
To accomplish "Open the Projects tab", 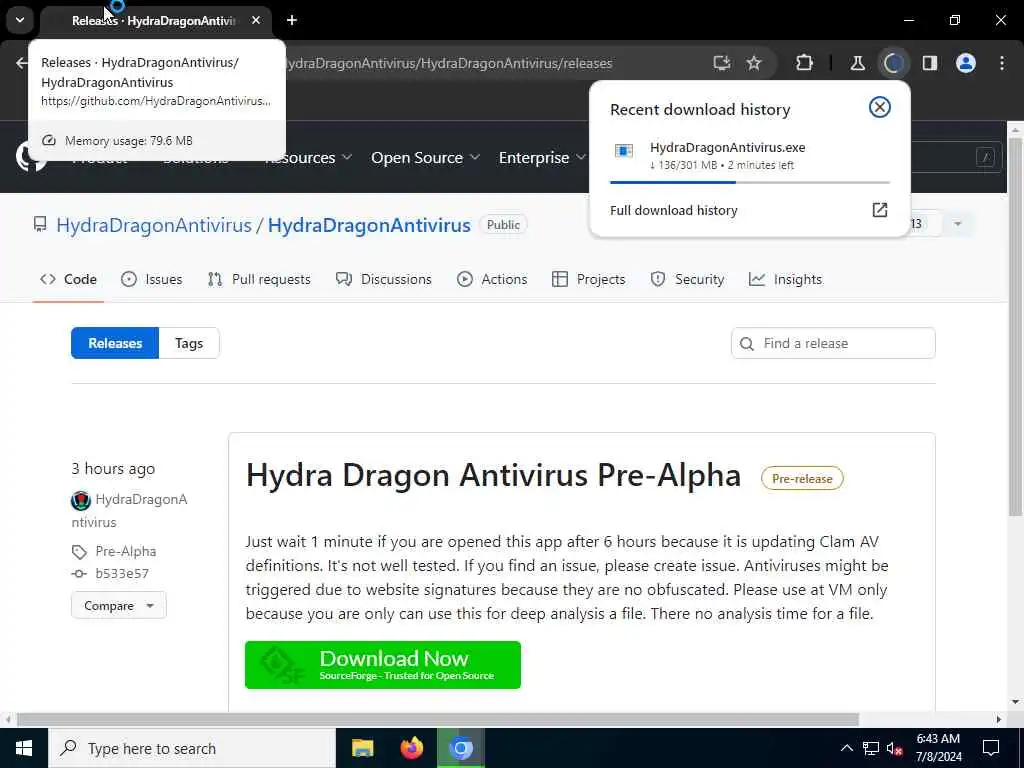I will tap(588, 280).
